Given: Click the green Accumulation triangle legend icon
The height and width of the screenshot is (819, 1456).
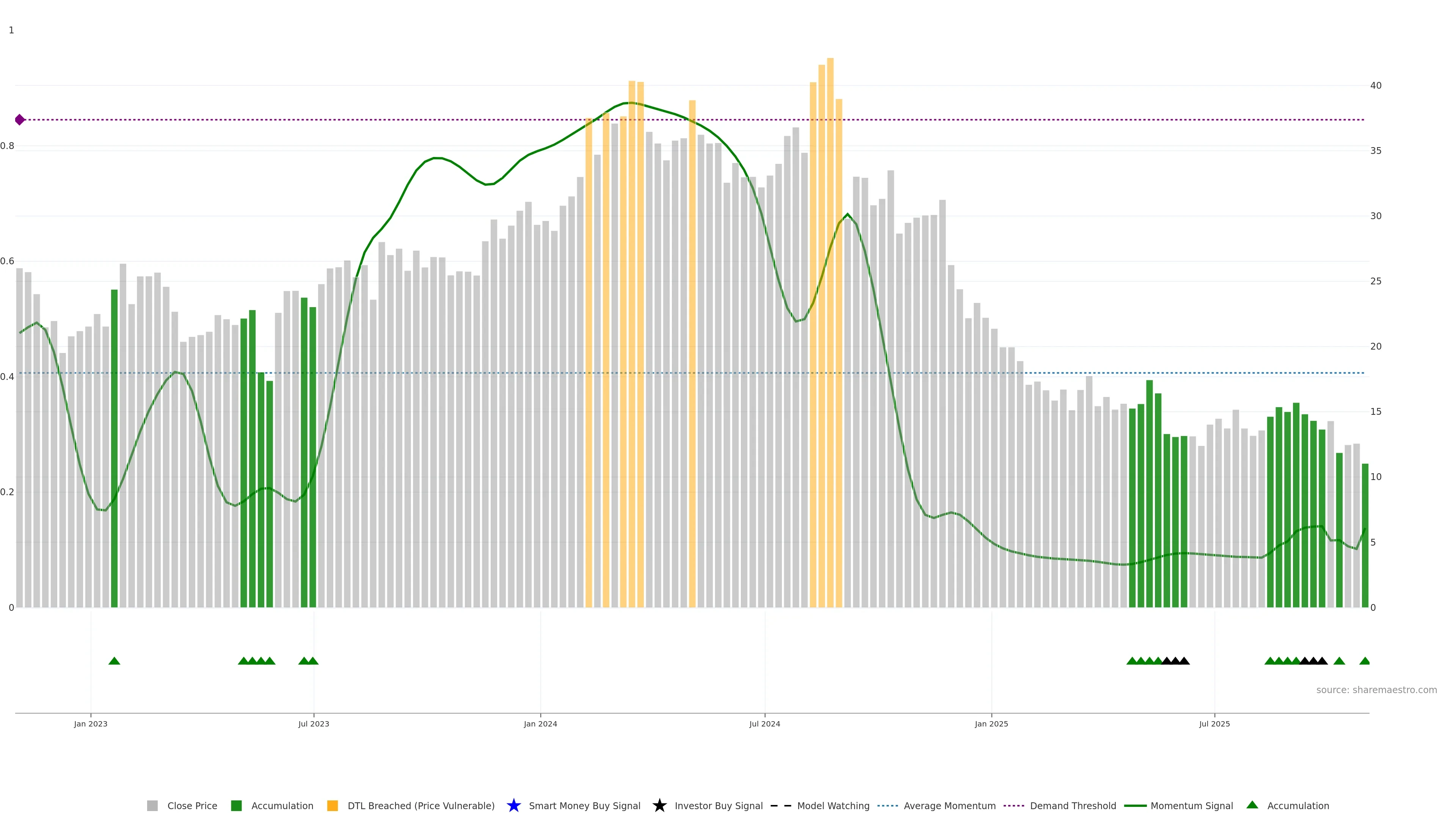Looking at the screenshot, I should click(x=1252, y=805).
